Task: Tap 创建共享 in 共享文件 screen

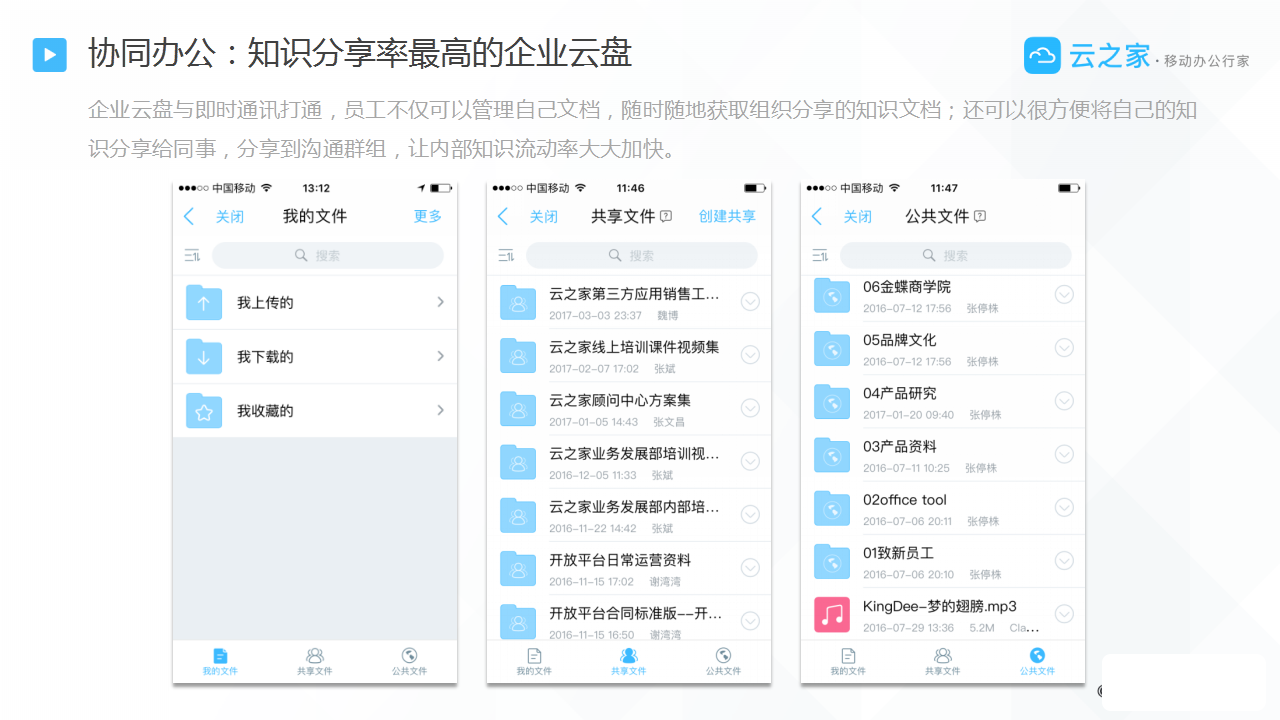Action: (727, 216)
